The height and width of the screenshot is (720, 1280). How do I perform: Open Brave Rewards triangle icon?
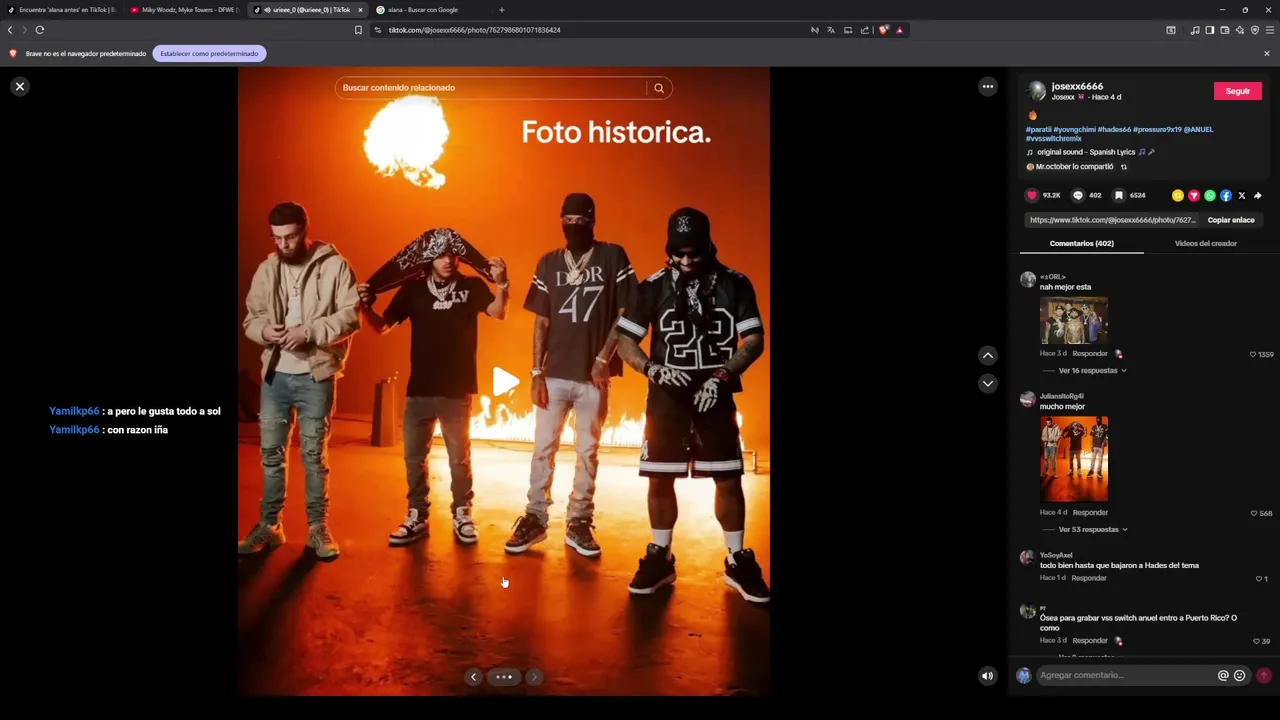pyautogui.click(x=899, y=30)
